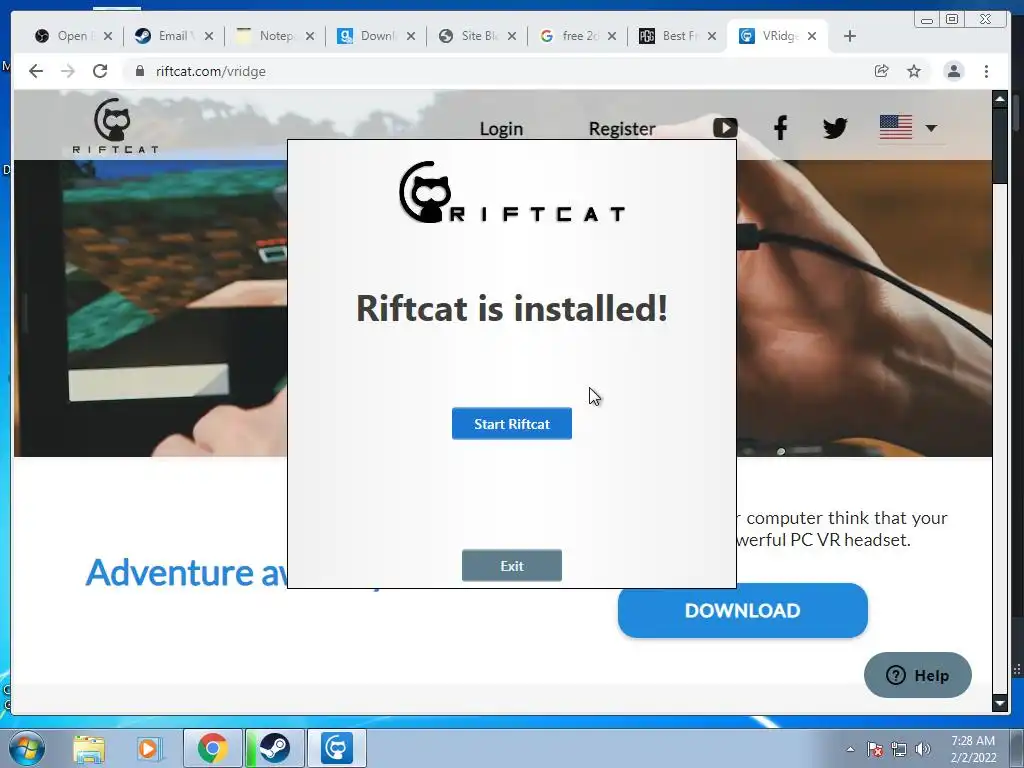
Task: Reload the riftcat.com page
Action: [x=100, y=71]
